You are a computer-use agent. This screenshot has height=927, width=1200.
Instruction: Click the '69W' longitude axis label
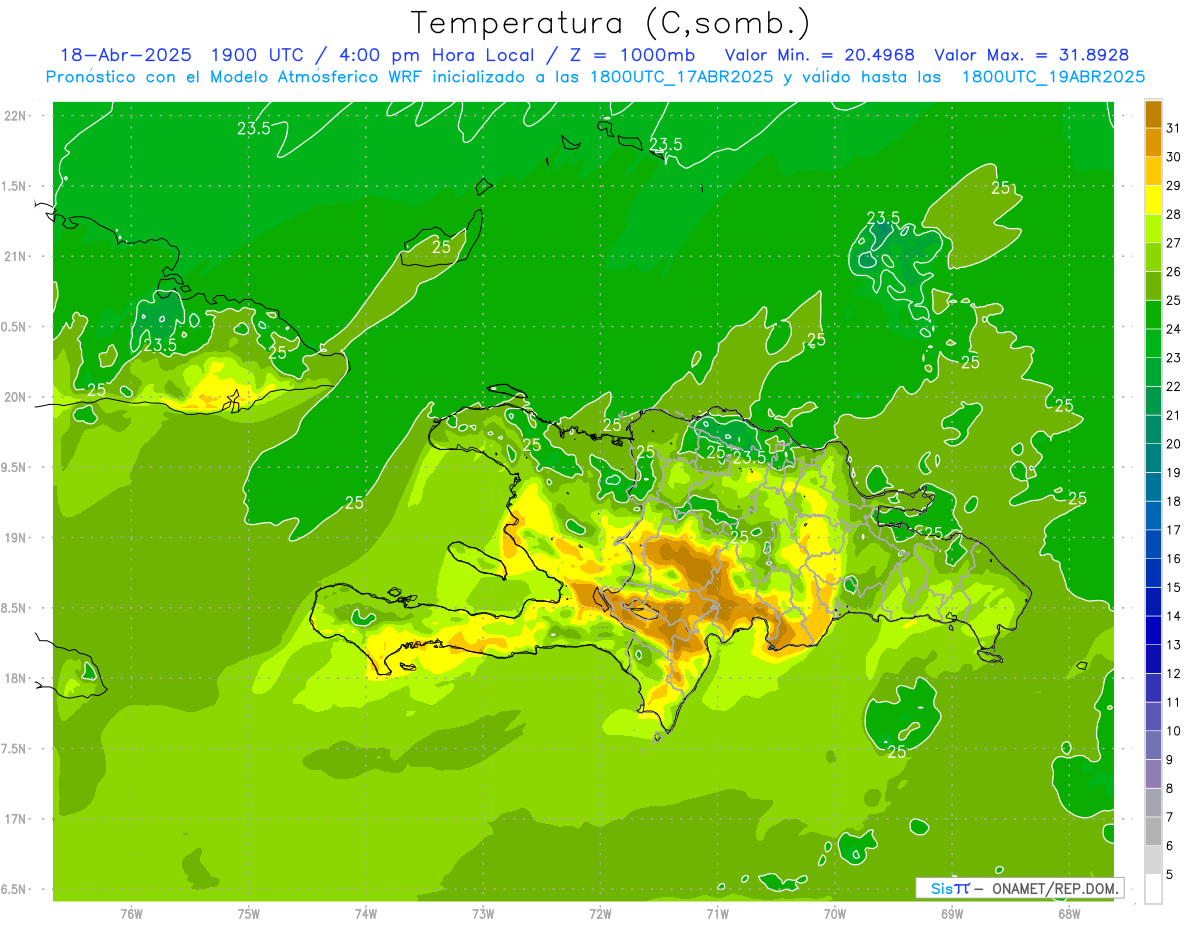pos(952,914)
